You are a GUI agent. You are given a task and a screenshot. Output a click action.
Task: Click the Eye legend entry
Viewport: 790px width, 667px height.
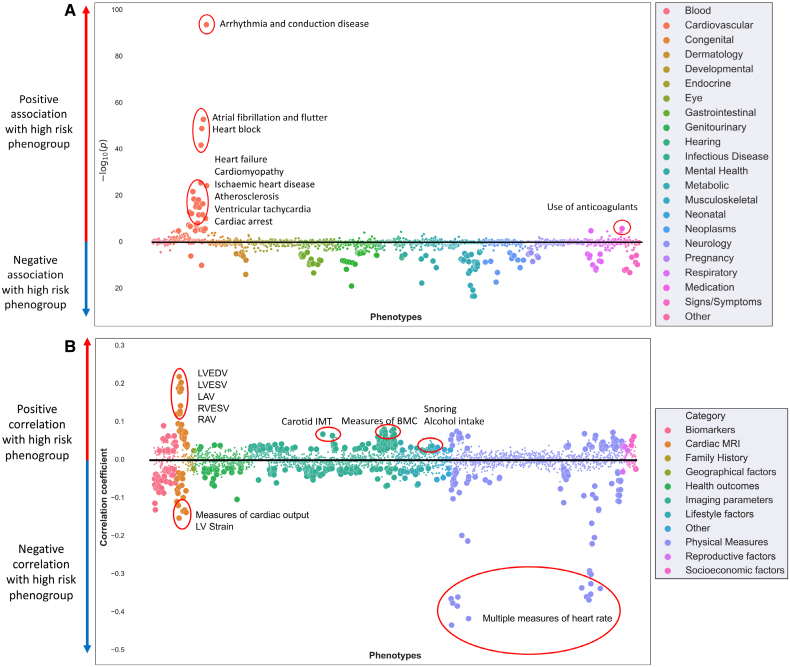click(693, 98)
